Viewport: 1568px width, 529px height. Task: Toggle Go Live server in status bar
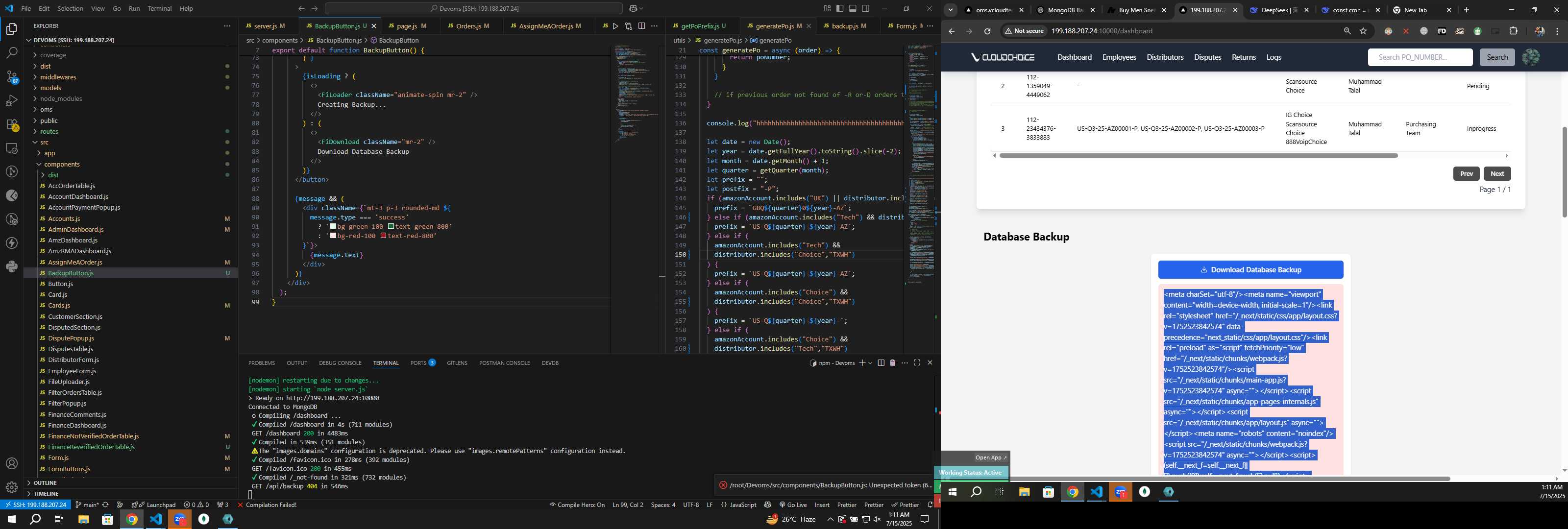(x=792, y=505)
